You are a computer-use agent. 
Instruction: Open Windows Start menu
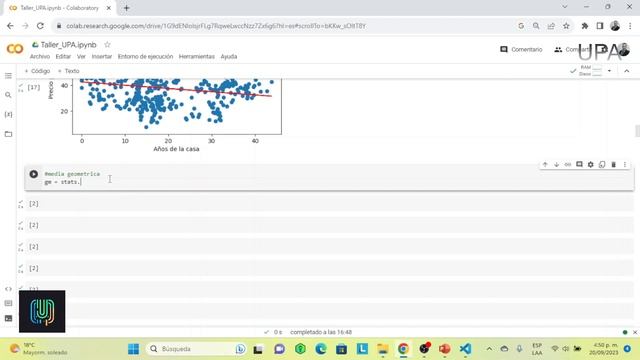133,349
